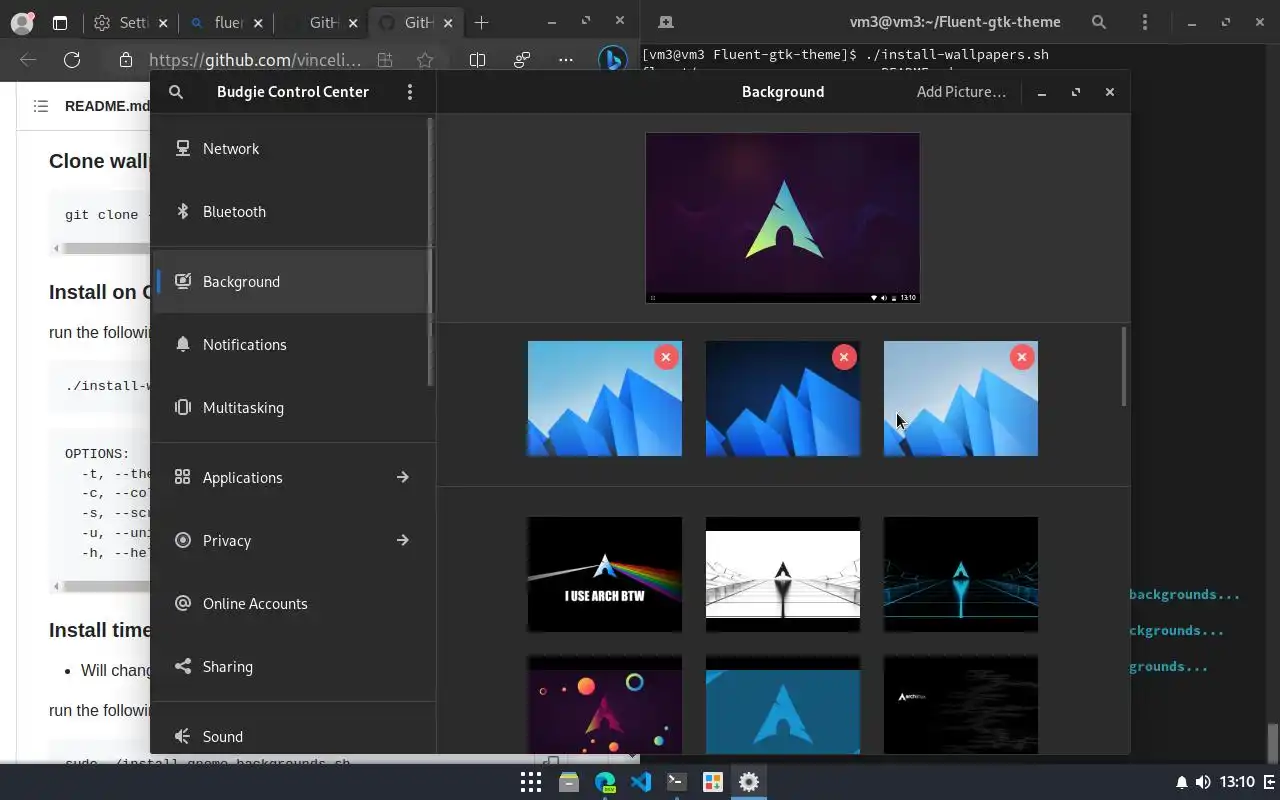Viewport: 1280px width, 800px height.
Task: Switch to Edge Dev in taskbar
Action: (605, 782)
